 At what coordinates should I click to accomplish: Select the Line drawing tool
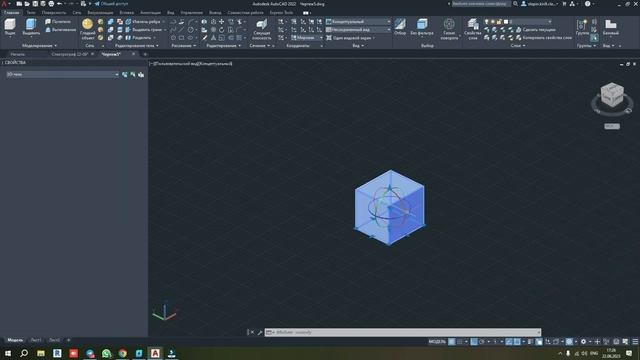tap(181, 30)
